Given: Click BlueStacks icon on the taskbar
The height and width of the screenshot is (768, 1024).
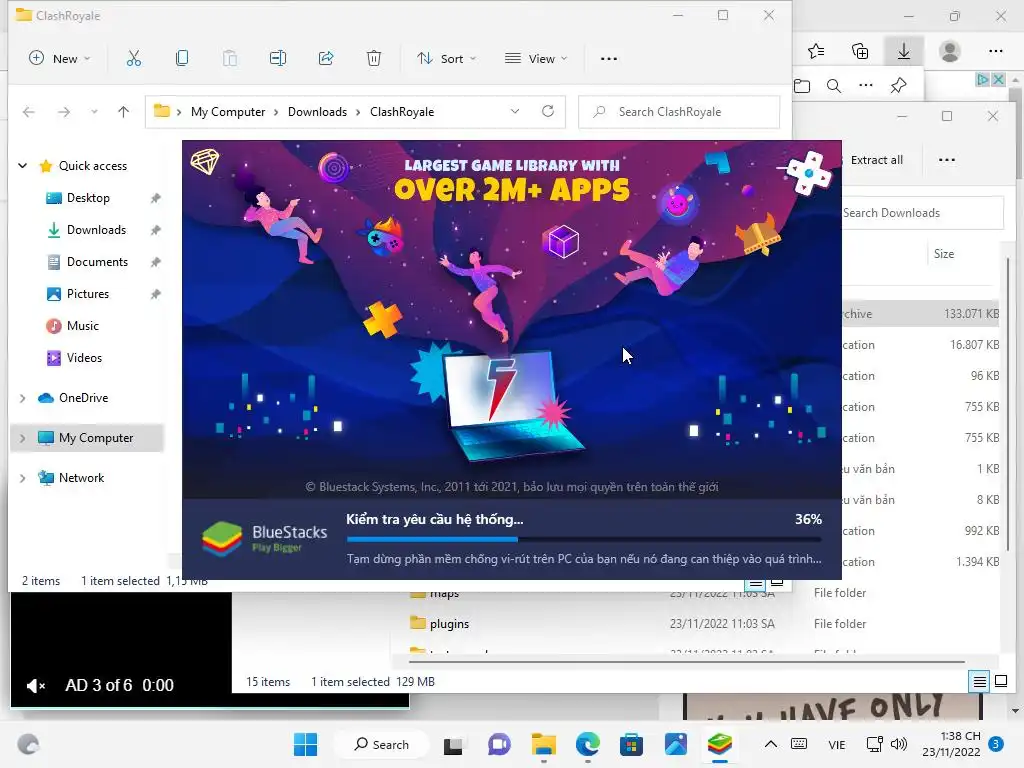Looking at the screenshot, I should click(x=720, y=744).
